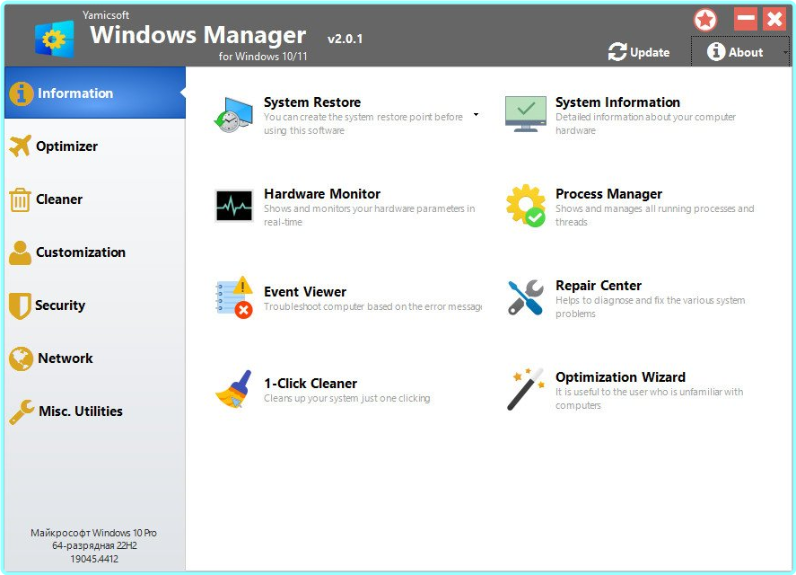Screen dimensions: 796x575
Task: Expand the About dropdown arrow
Action: (x=785, y=53)
